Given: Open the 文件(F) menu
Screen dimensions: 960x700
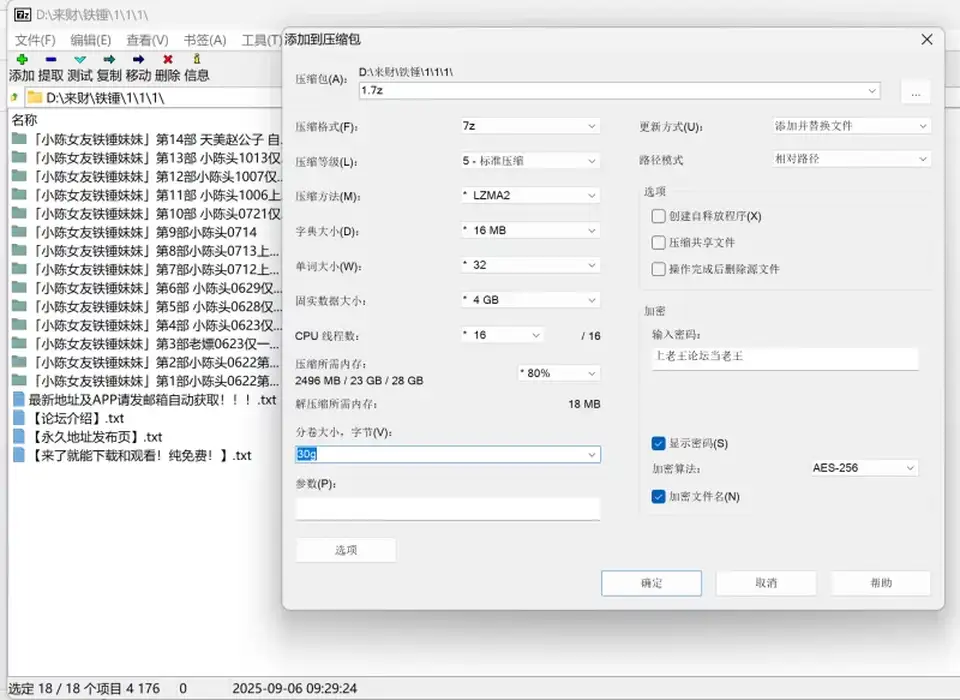Looking at the screenshot, I should [35, 40].
